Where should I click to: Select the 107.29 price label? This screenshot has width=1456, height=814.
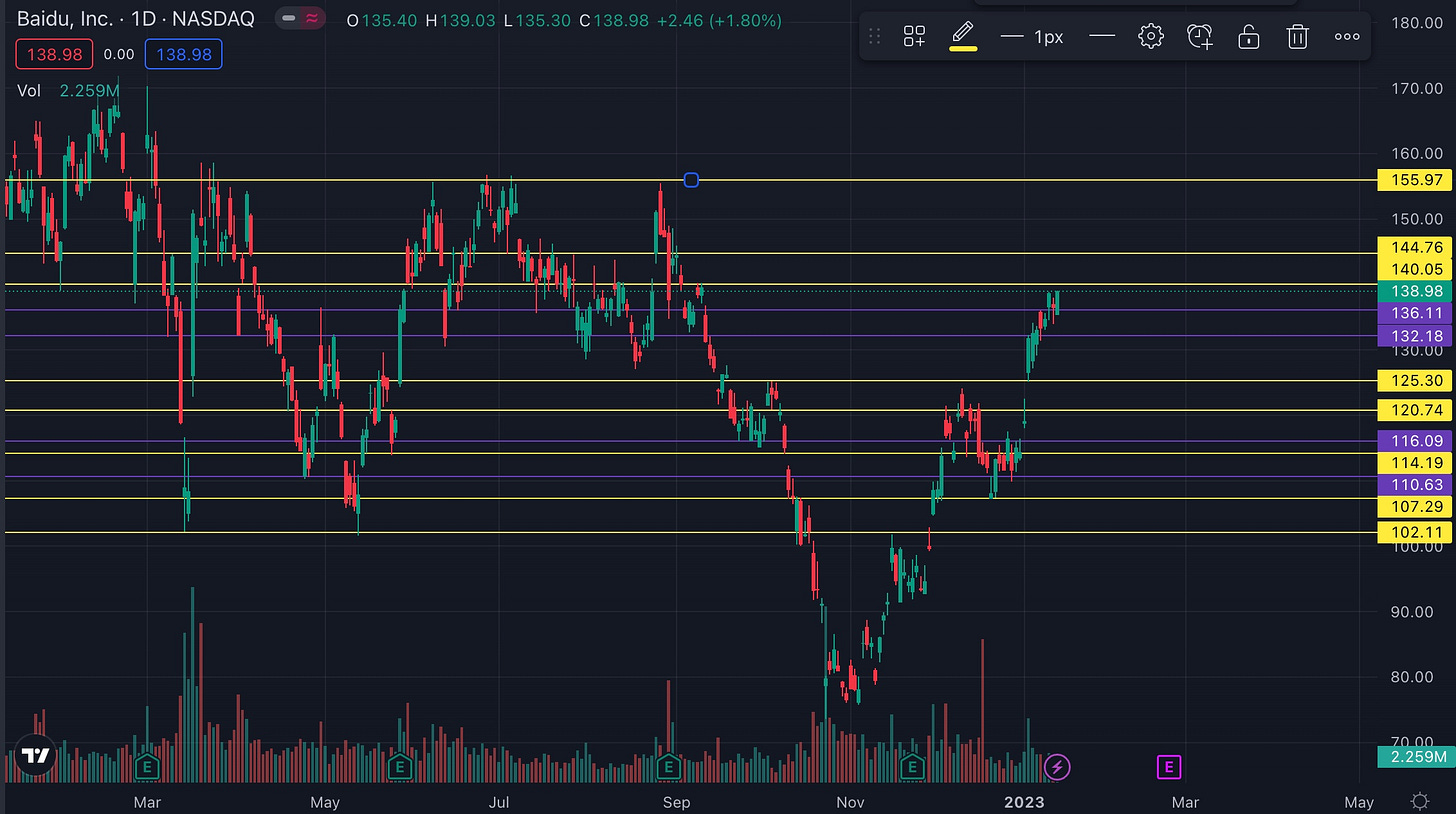[1414, 507]
